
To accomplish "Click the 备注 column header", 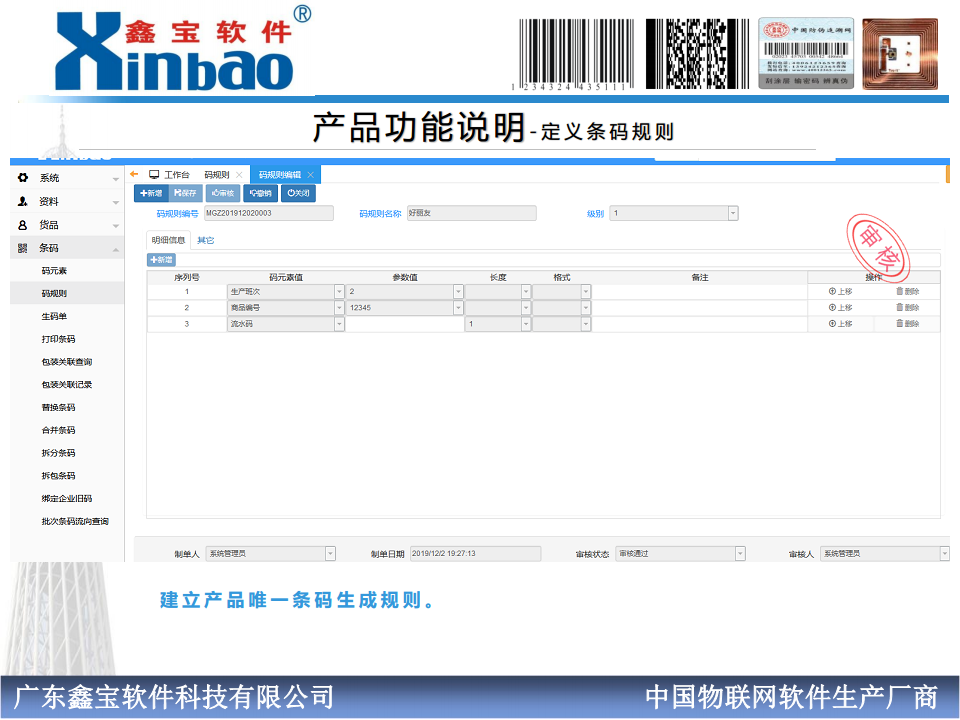I will (x=700, y=277).
